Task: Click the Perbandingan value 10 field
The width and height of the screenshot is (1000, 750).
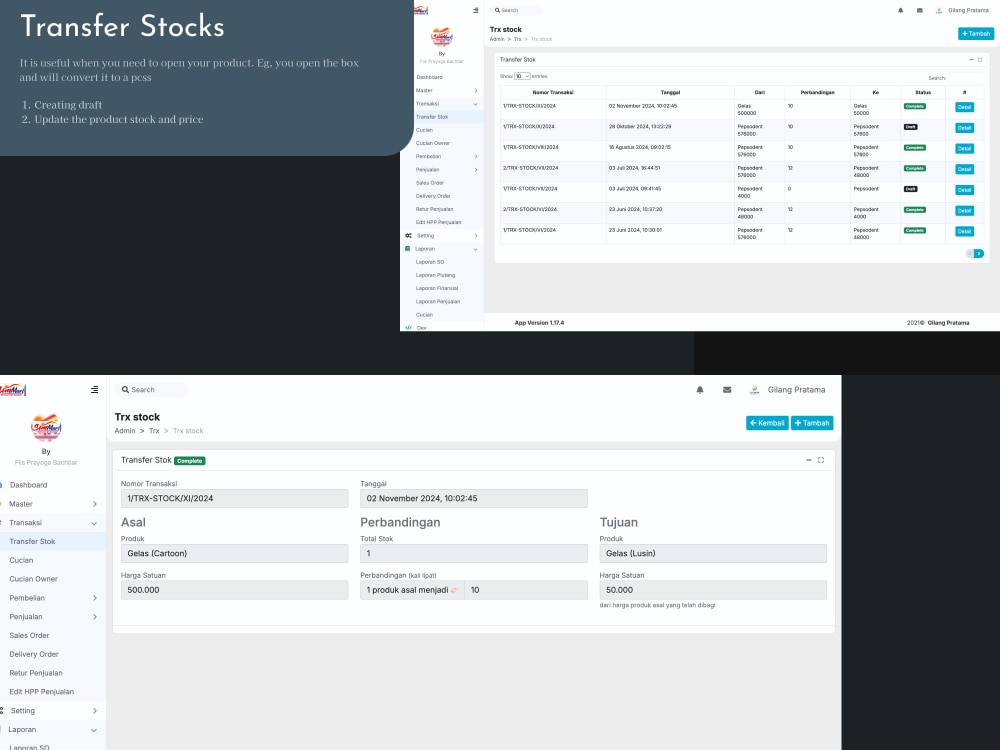Action: pyautogui.click(x=526, y=590)
